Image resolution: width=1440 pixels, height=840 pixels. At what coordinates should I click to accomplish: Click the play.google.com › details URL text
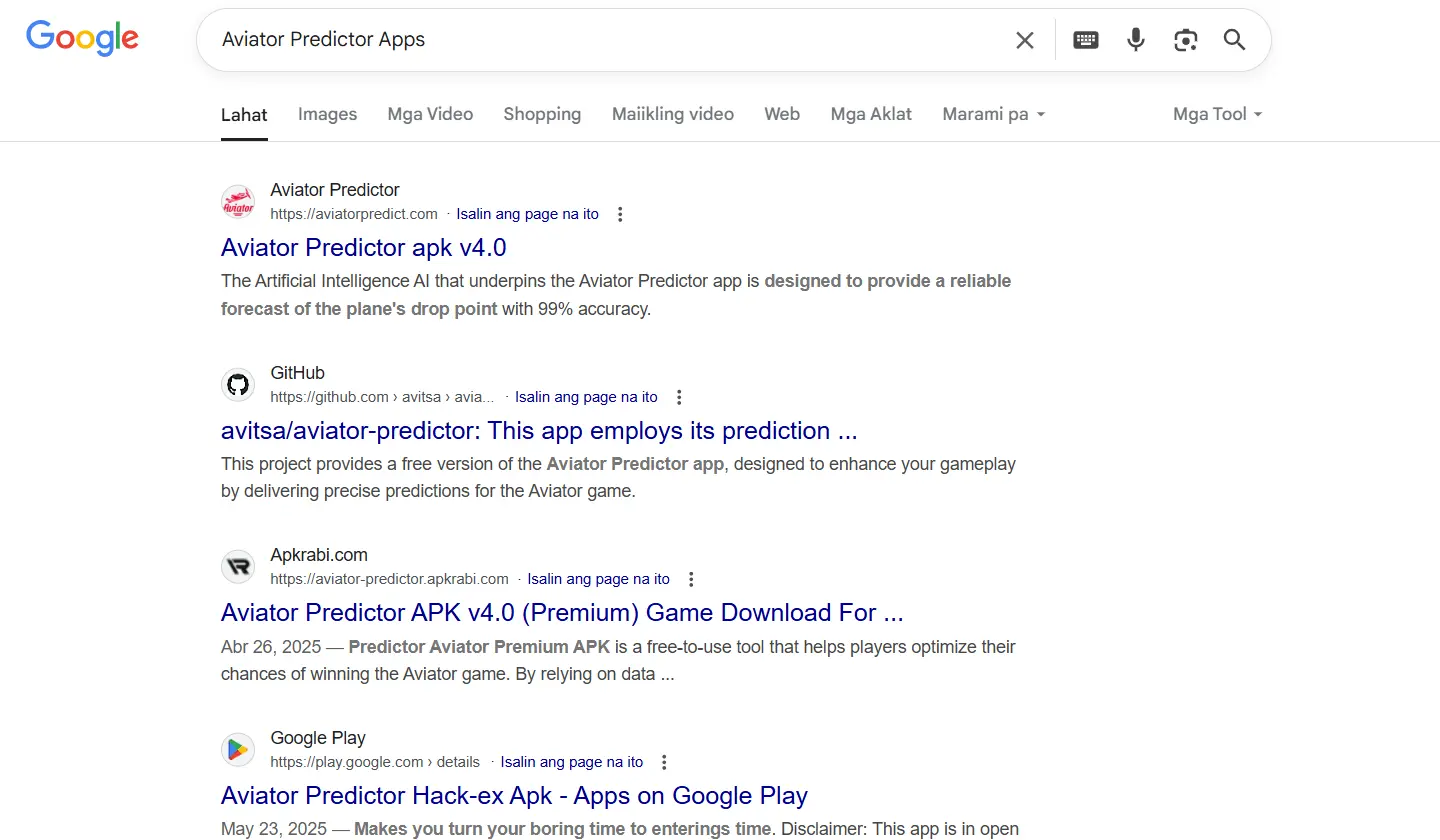coord(375,762)
